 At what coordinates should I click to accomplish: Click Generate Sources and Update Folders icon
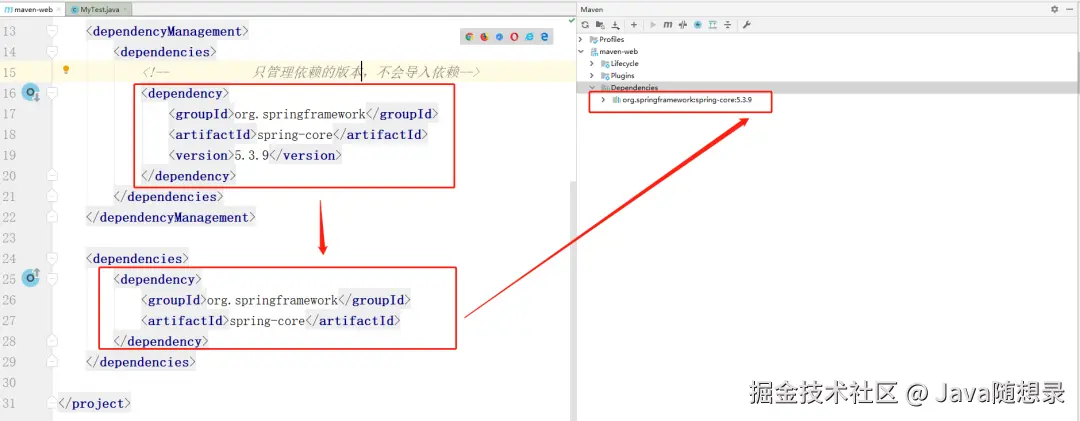600,25
